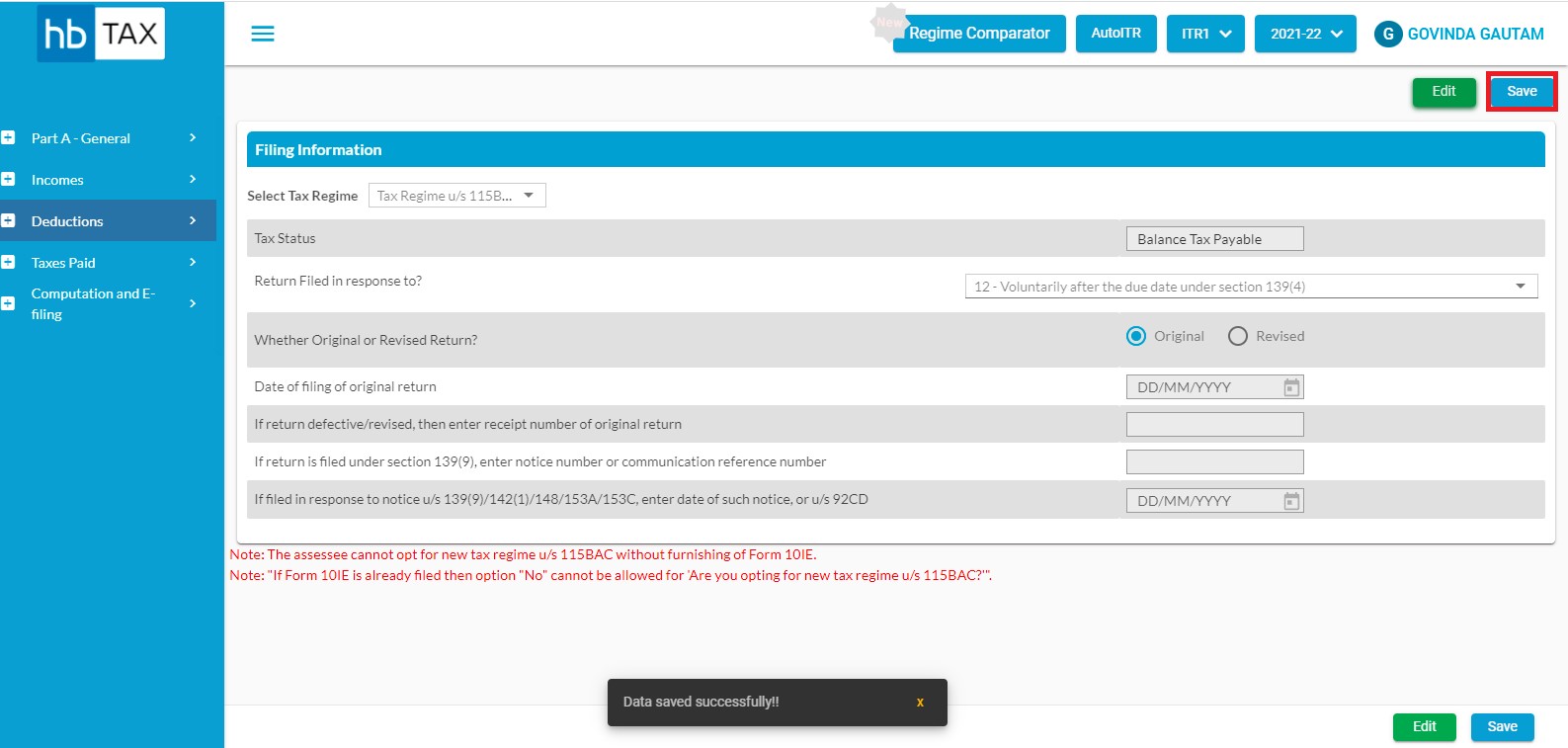Click the hb TAX logo
The image size is (1568, 748).
pyautogui.click(x=101, y=34)
